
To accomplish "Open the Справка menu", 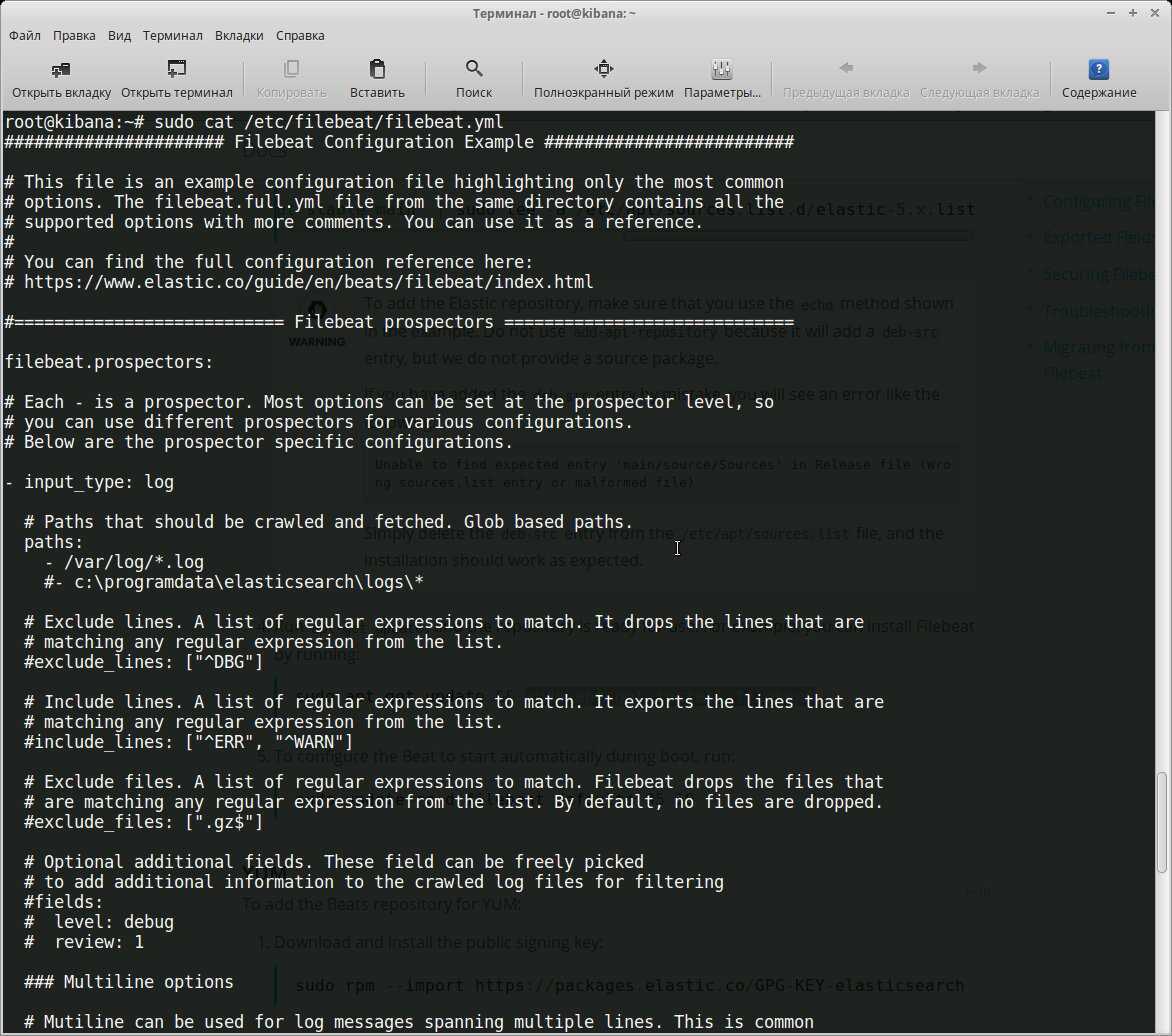I will pos(300,35).
